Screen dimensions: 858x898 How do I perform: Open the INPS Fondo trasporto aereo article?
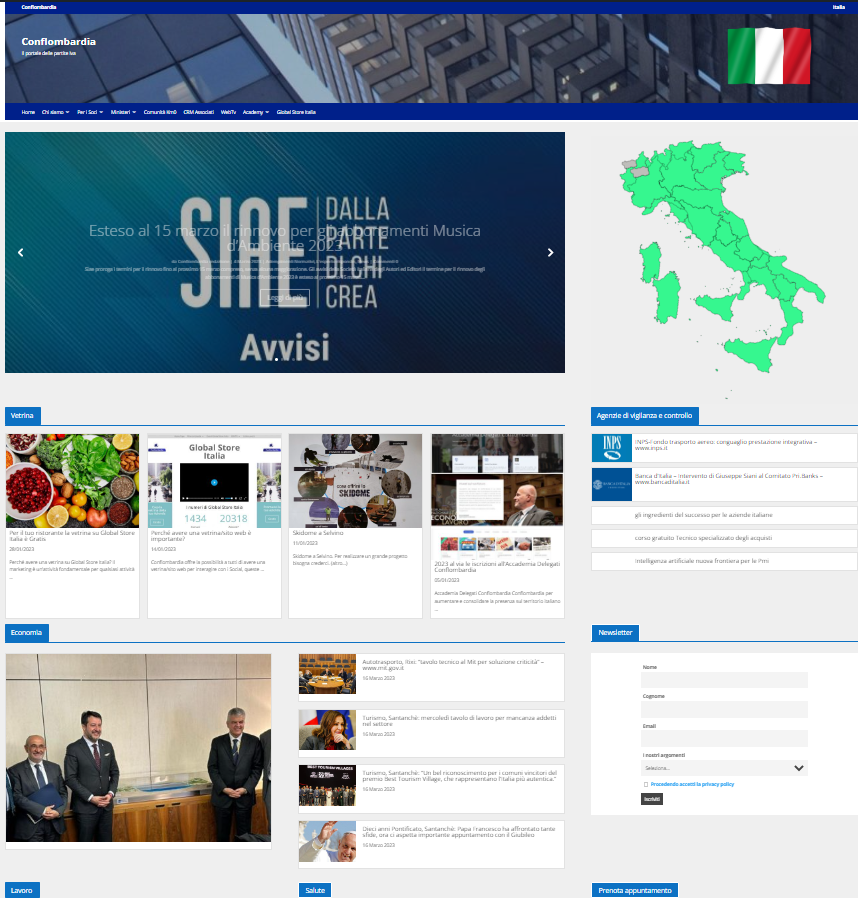tap(726, 445)
